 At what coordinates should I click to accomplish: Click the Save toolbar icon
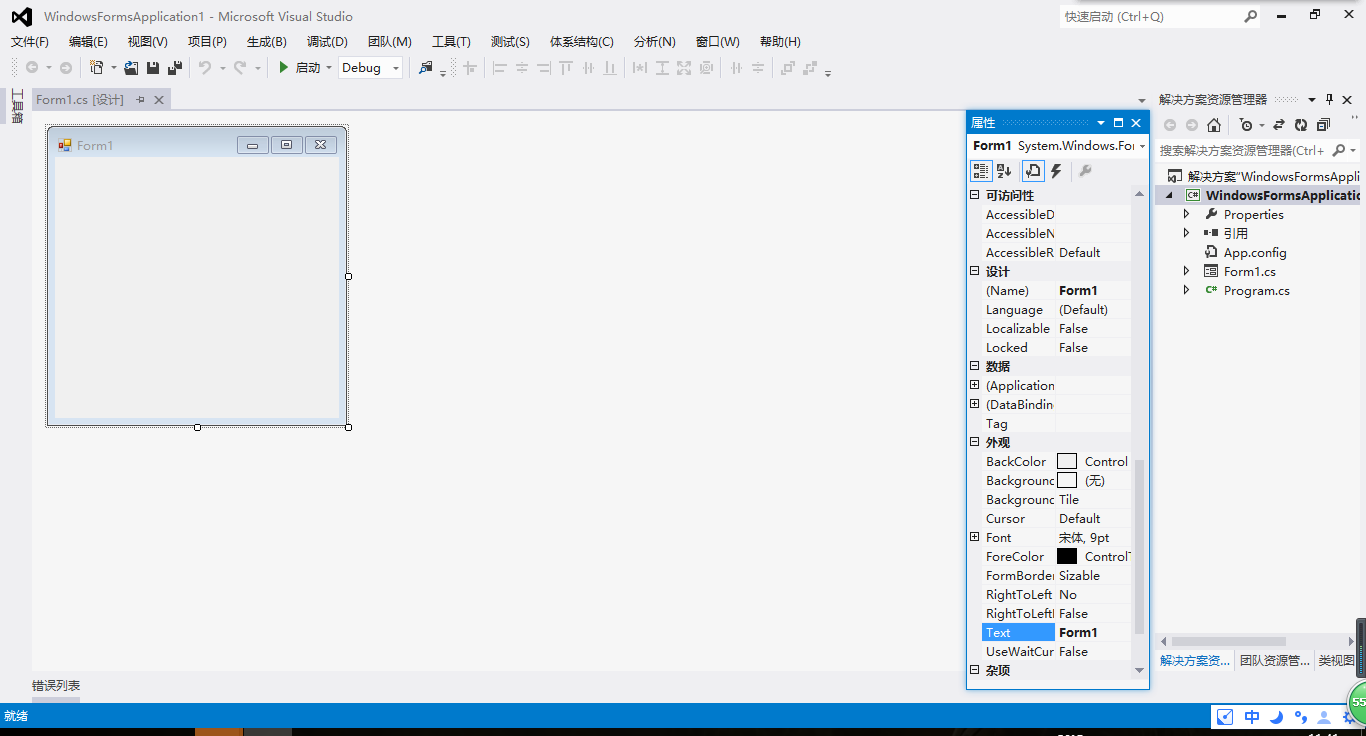point(153,68)
